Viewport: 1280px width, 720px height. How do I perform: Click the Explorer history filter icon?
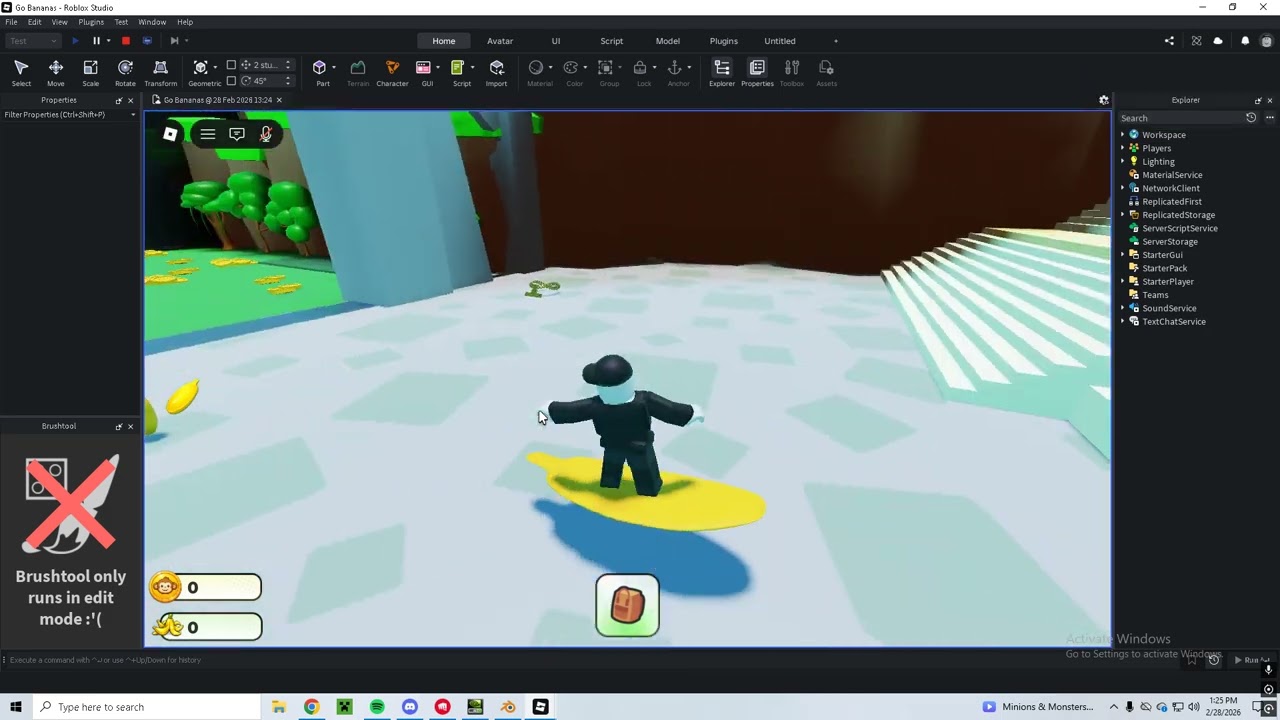1251,118
